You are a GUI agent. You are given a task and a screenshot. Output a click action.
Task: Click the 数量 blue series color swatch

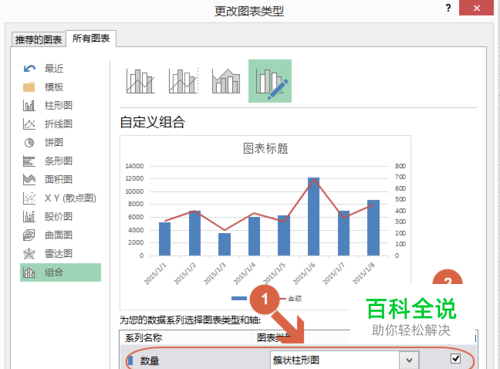pos(130,360)
